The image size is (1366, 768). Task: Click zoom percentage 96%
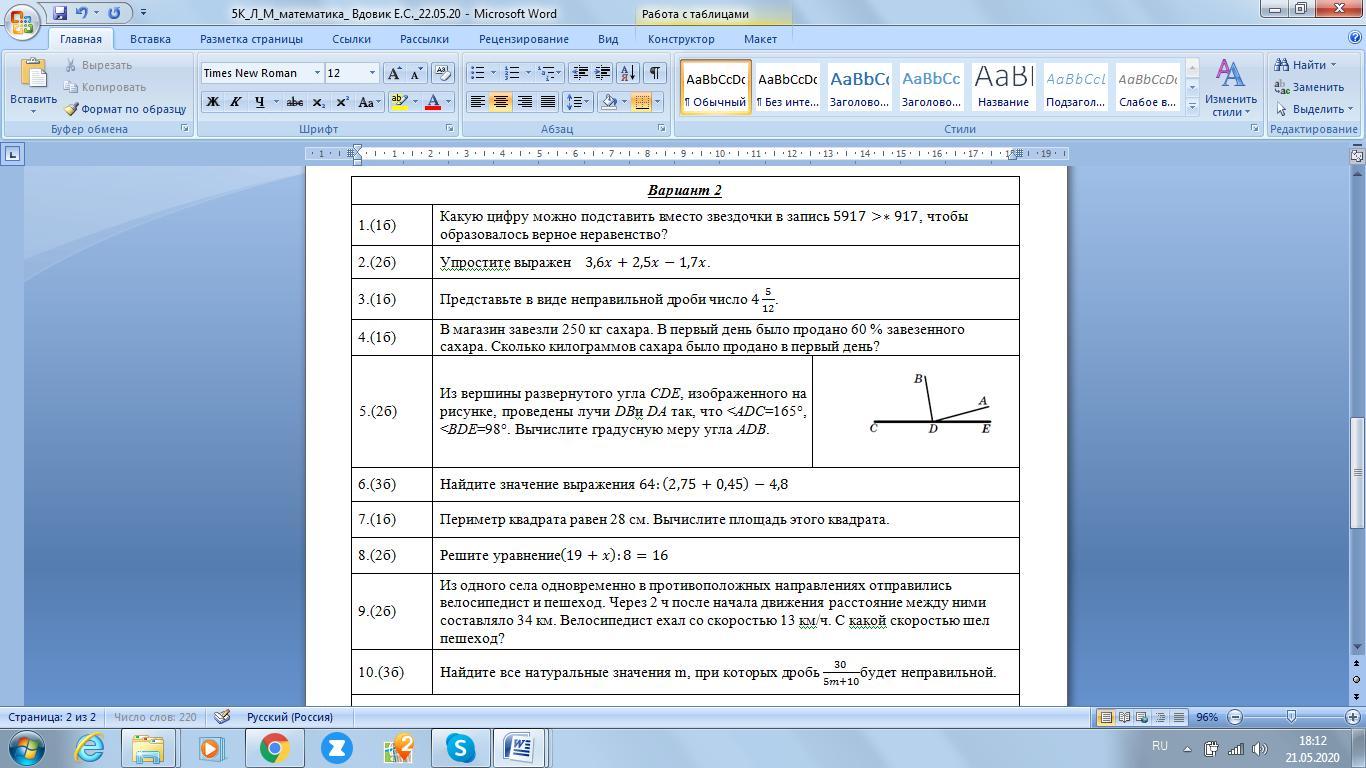(x=1207, y=717)
